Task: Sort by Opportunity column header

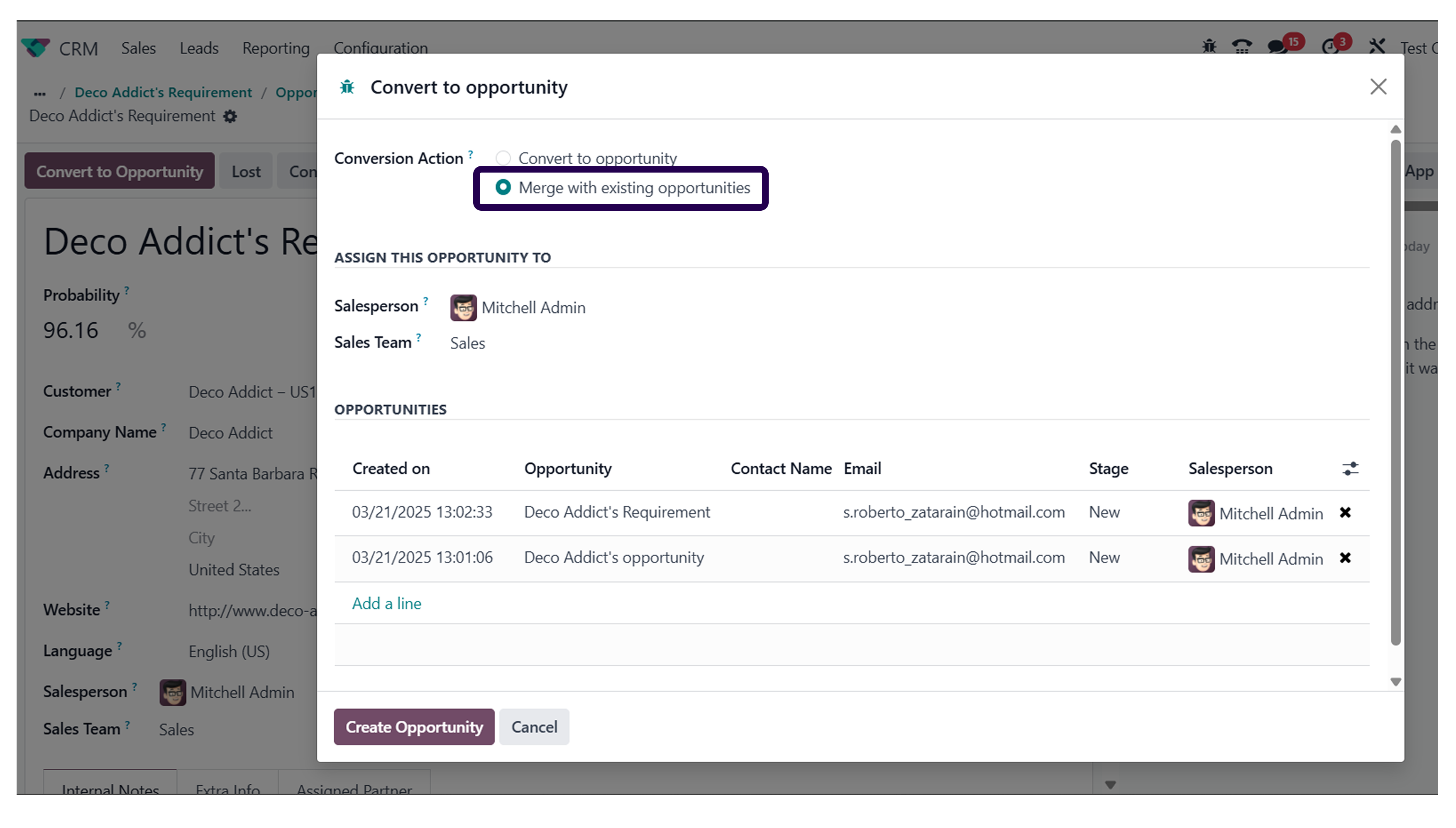Action: [568, 469]
